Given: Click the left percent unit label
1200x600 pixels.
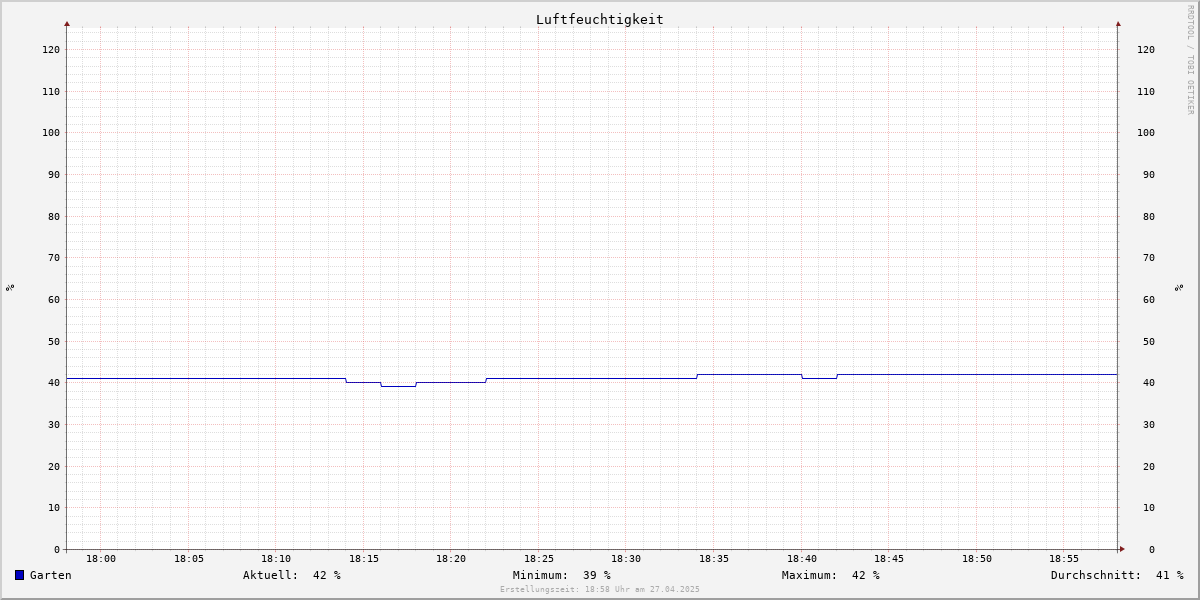Looking at the screenshot, I should tap(10, 287).
